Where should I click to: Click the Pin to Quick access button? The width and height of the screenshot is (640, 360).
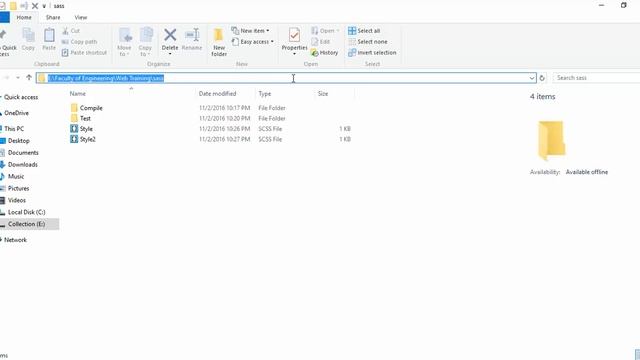tap(7, 42)
